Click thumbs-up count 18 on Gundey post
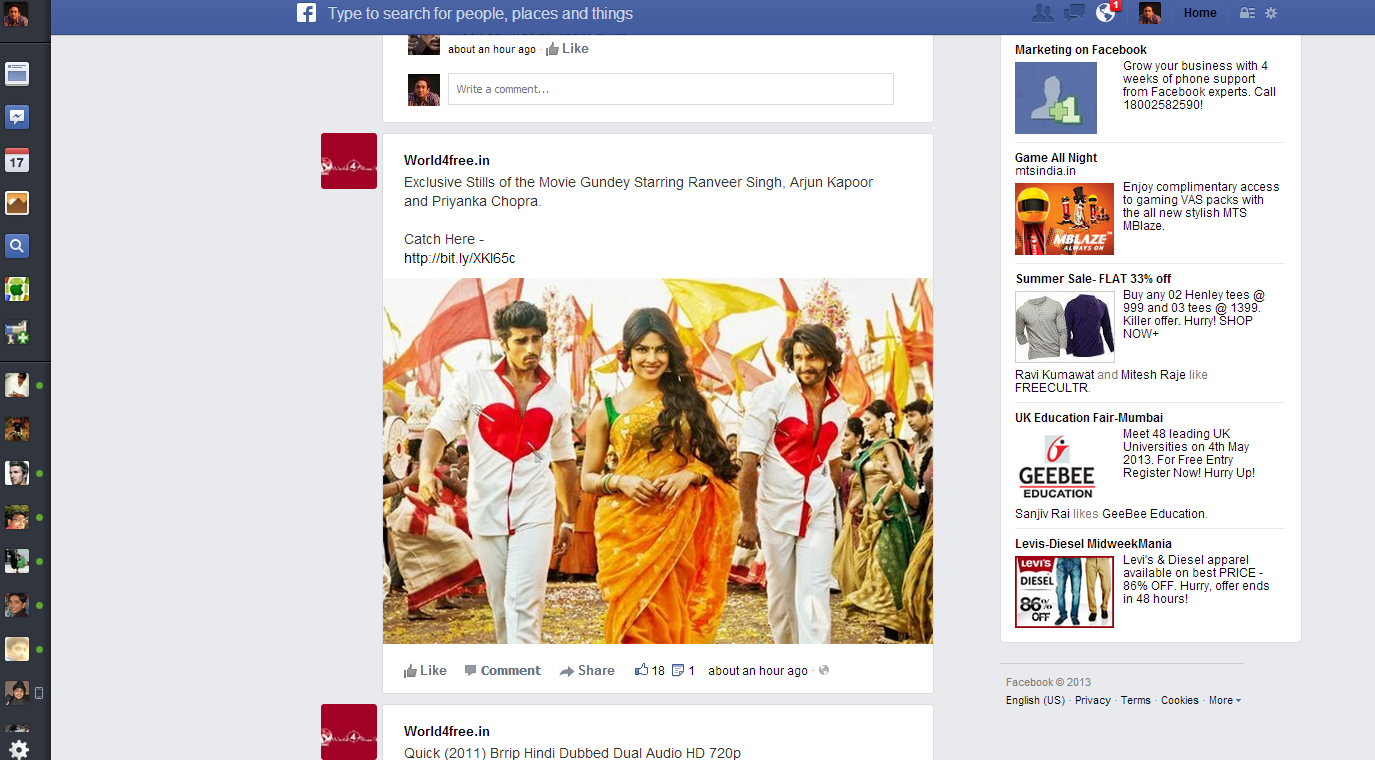This screenshot has height=760, width=1375. click(650, 671)
